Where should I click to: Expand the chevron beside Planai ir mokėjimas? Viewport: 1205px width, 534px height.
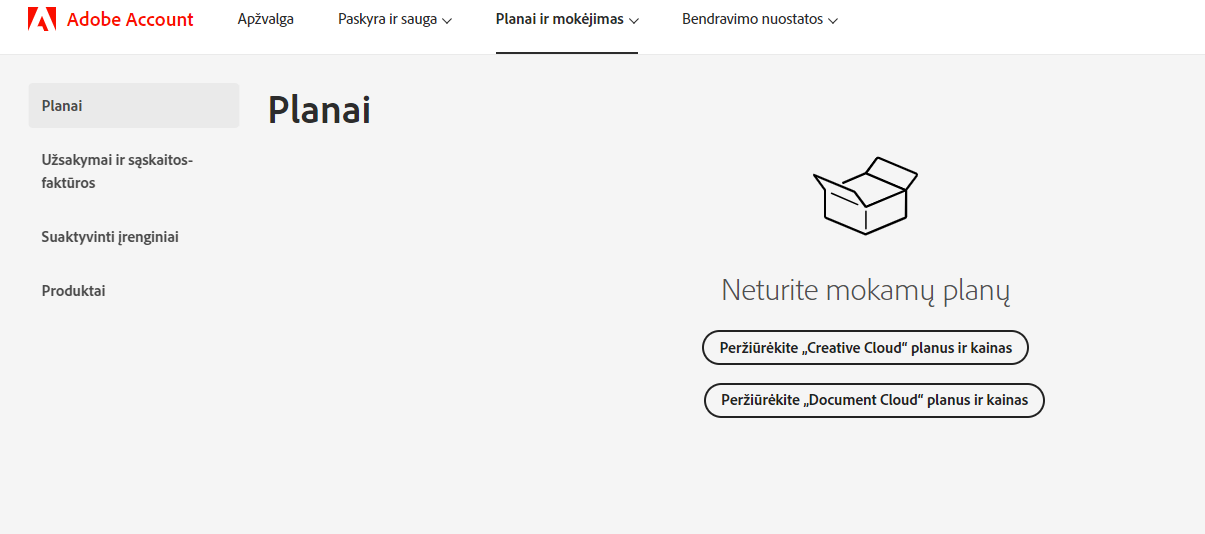click(633, 20)
